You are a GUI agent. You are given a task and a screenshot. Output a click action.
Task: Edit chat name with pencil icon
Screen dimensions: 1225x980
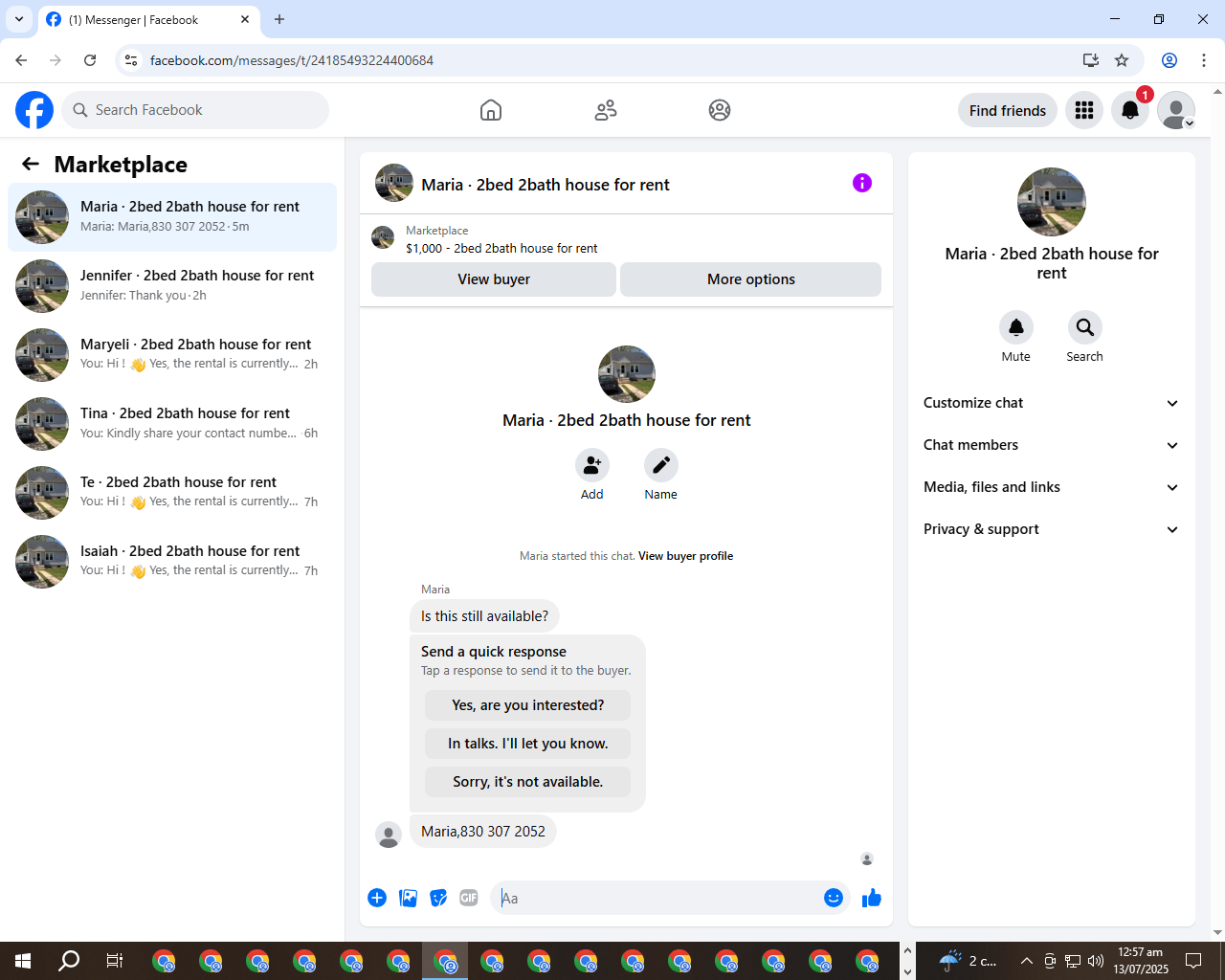(661, 465)
